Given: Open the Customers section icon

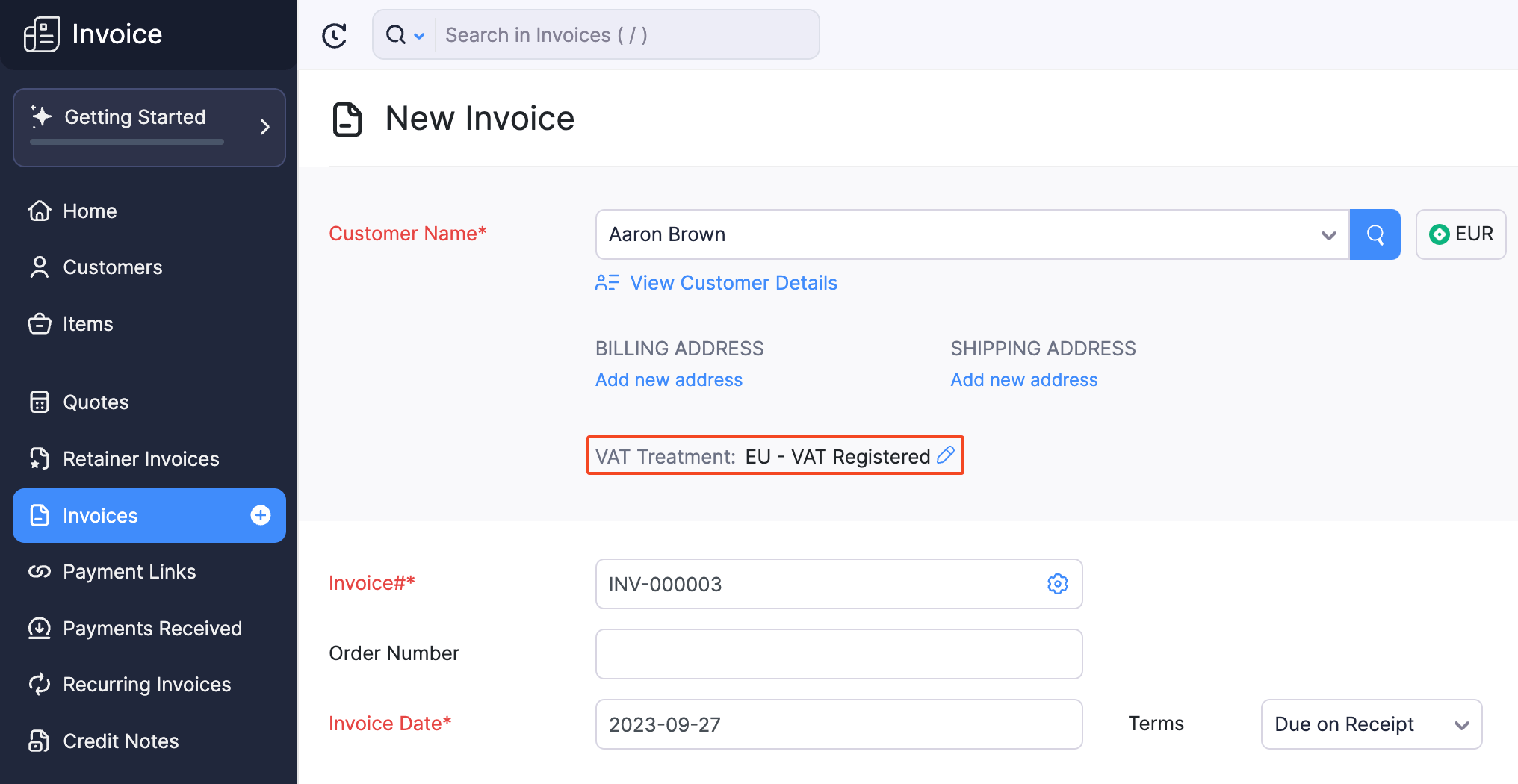Looking at the screenshot, I should pos(40,267).
